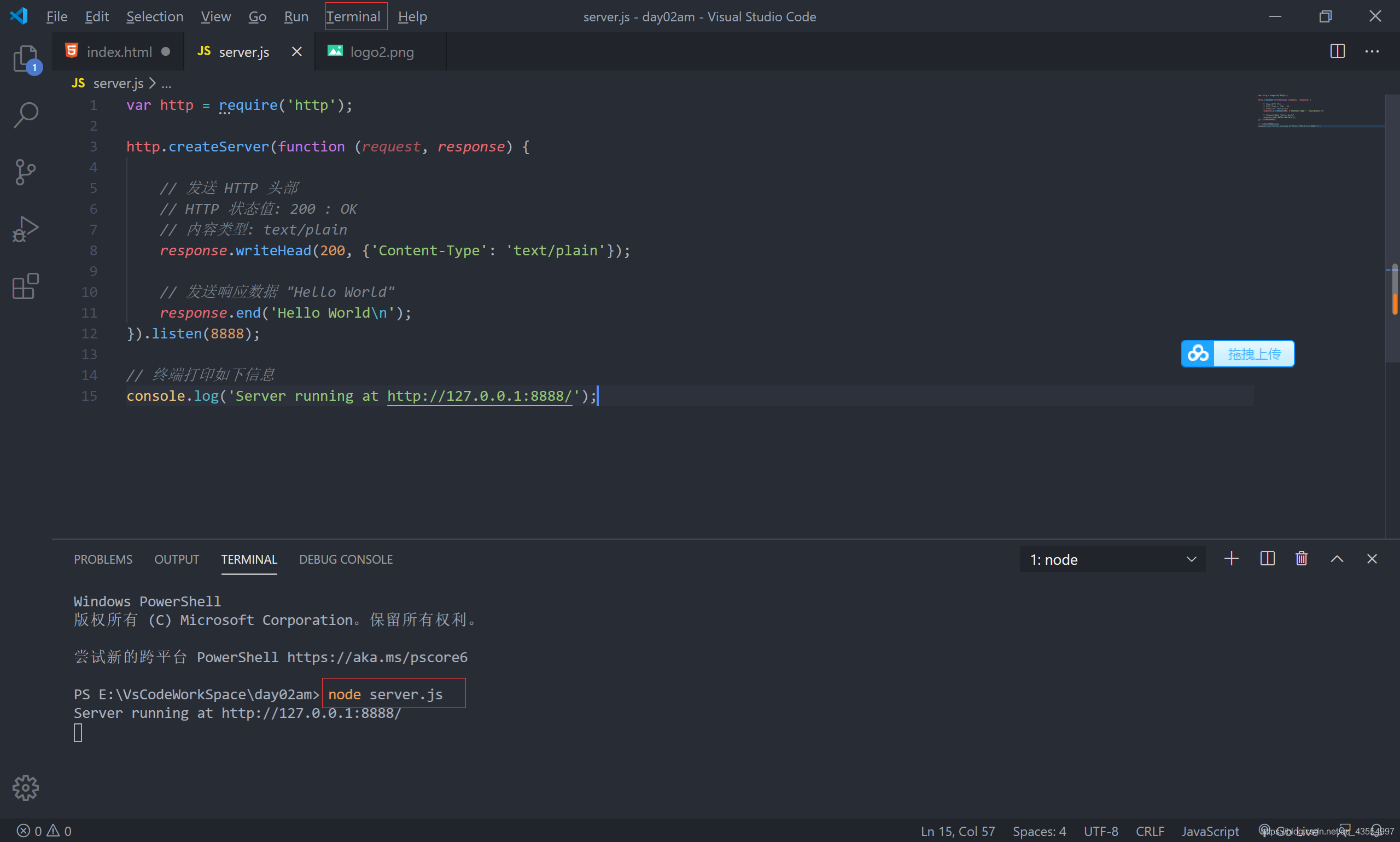Click server.js in the breadcrumb
Screen dimensions: 1400x842
[118, 84]
